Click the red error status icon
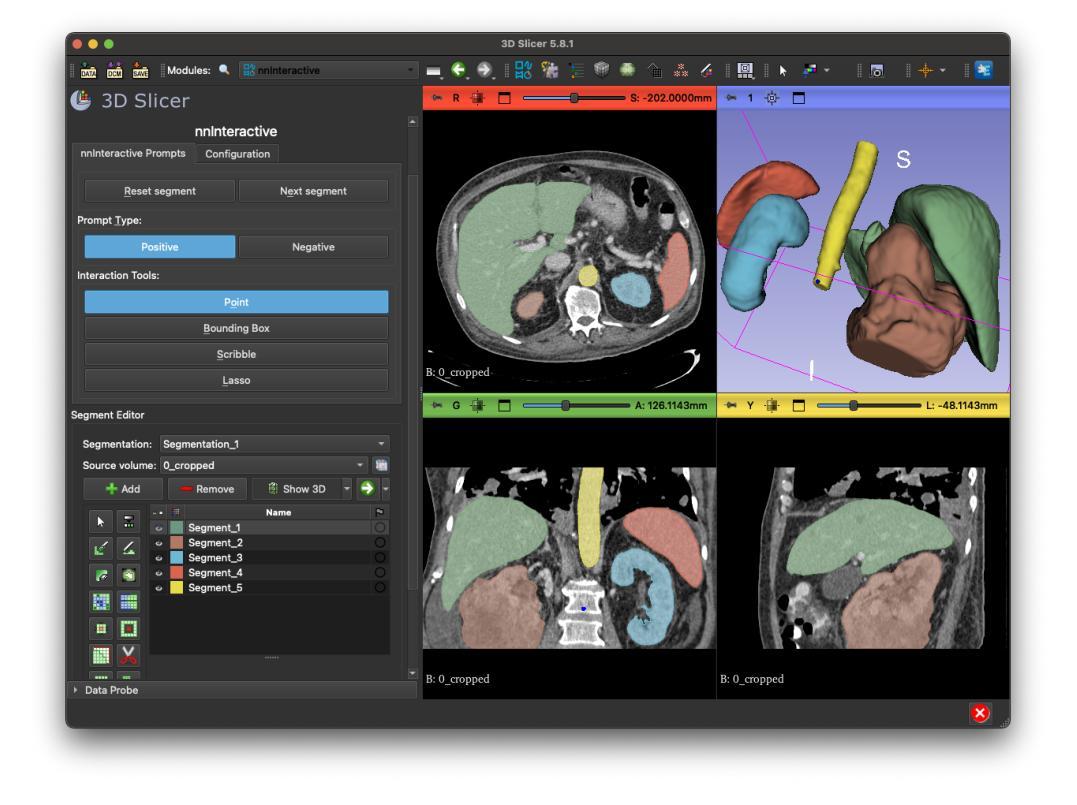The image size is (1077, 805). point(980,714)
